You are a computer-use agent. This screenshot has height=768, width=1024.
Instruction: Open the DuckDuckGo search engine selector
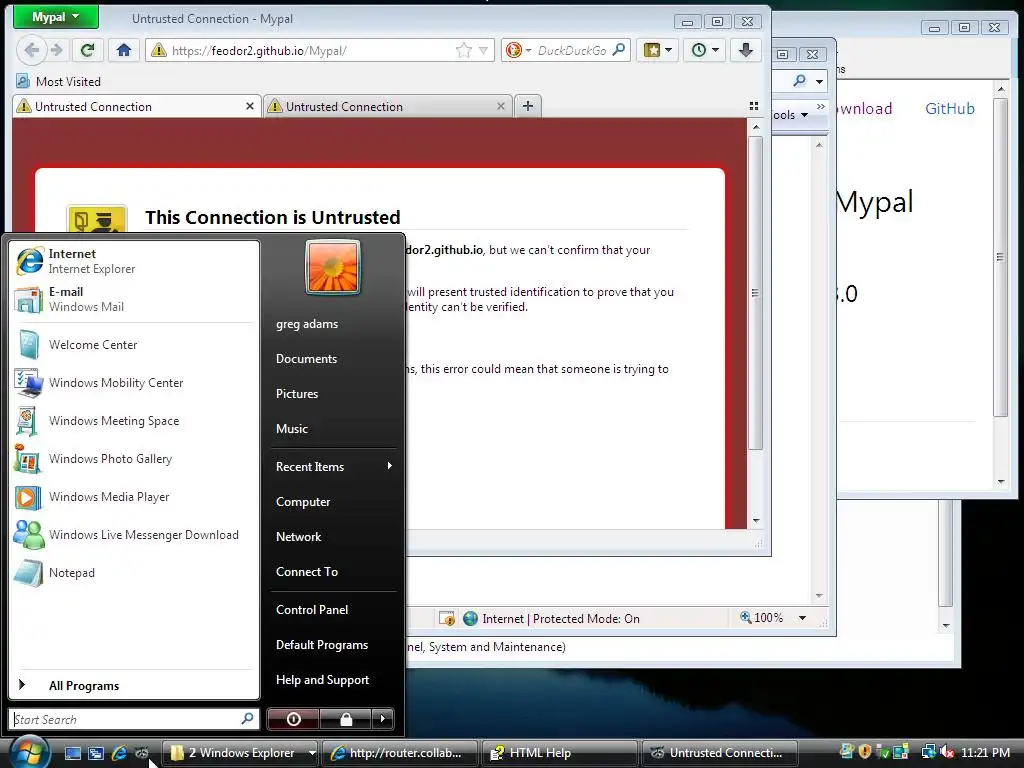tap(519, 50)
